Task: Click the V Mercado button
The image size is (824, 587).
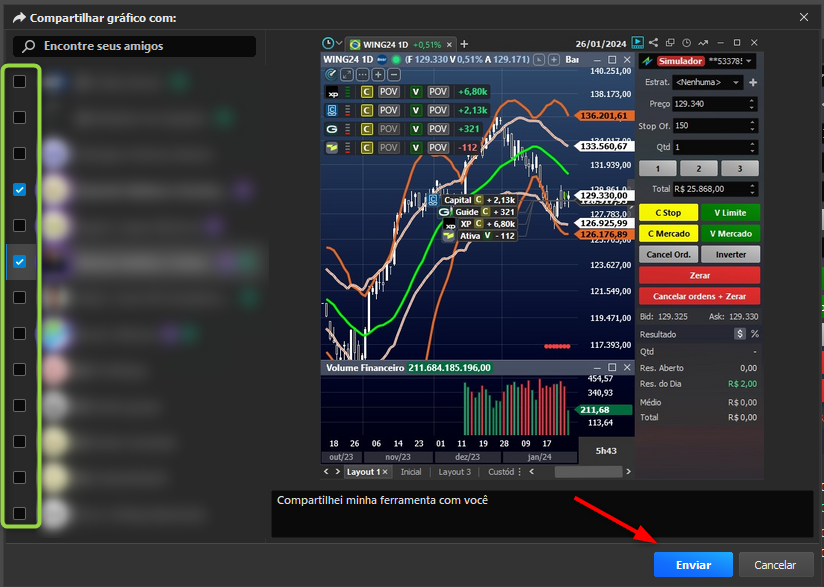Action: tap(730, 233)
